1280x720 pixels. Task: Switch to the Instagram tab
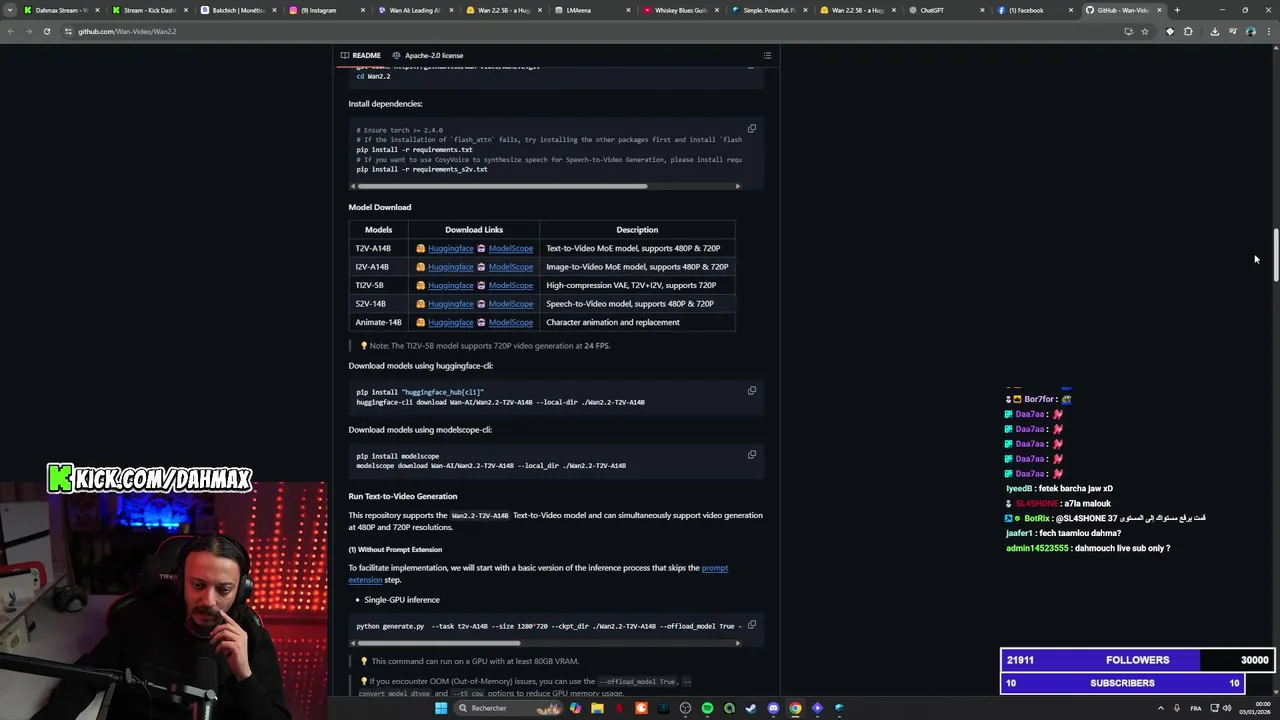pyautogui.click(x=326, y=10)
